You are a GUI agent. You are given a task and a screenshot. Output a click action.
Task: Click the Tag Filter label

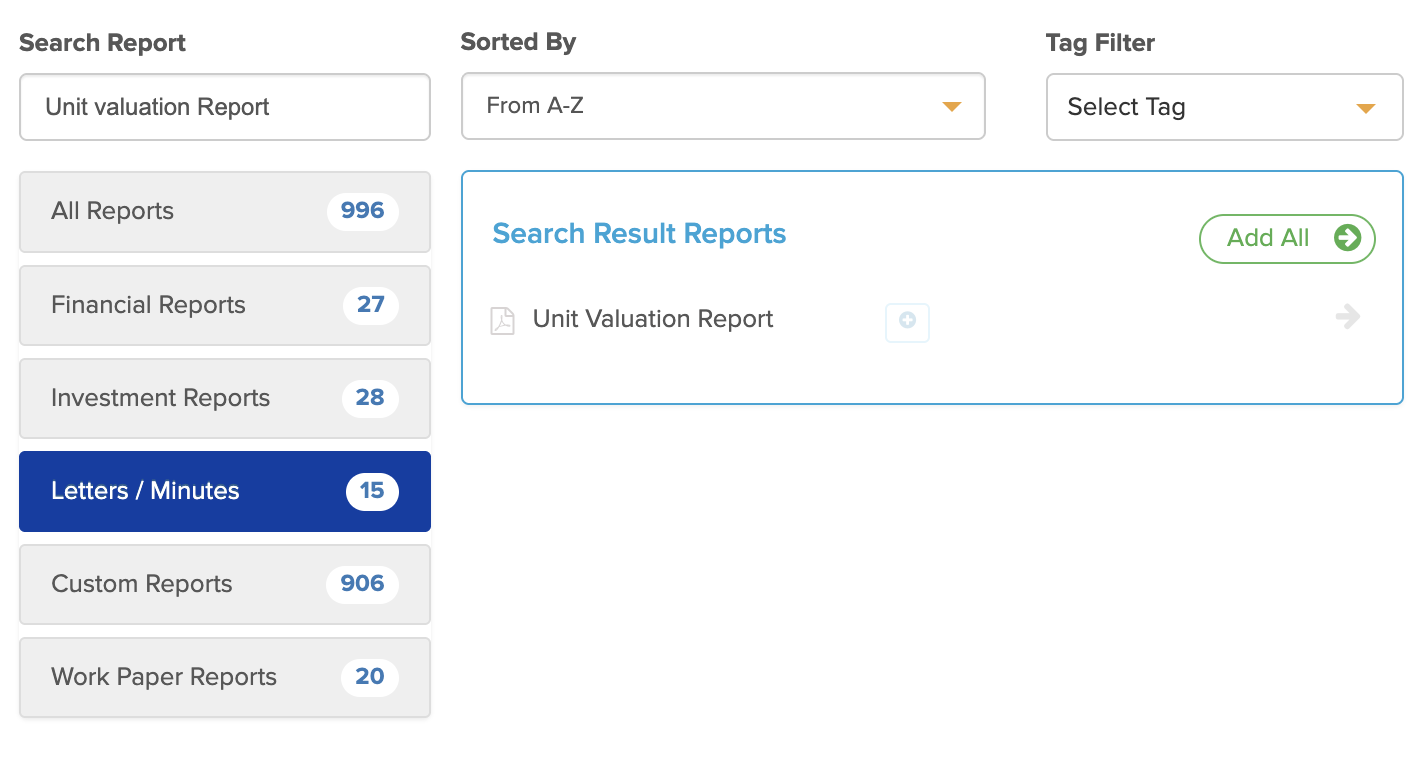[1100, 43]
